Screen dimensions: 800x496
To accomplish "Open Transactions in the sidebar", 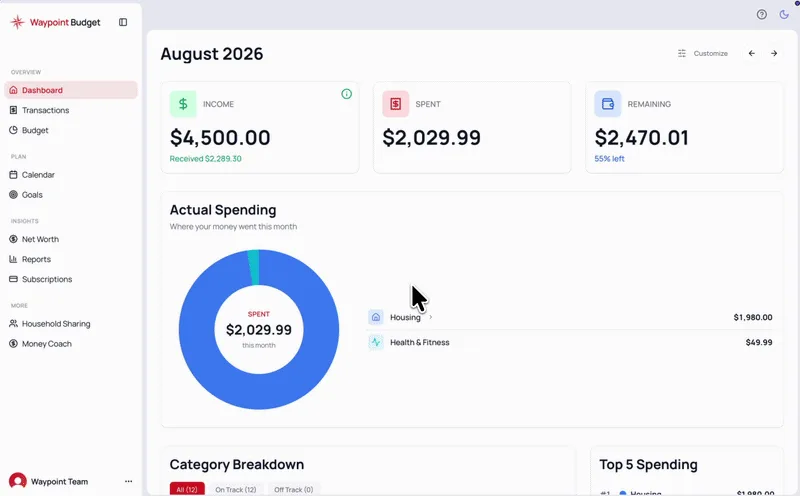I will tap(71, 110).
